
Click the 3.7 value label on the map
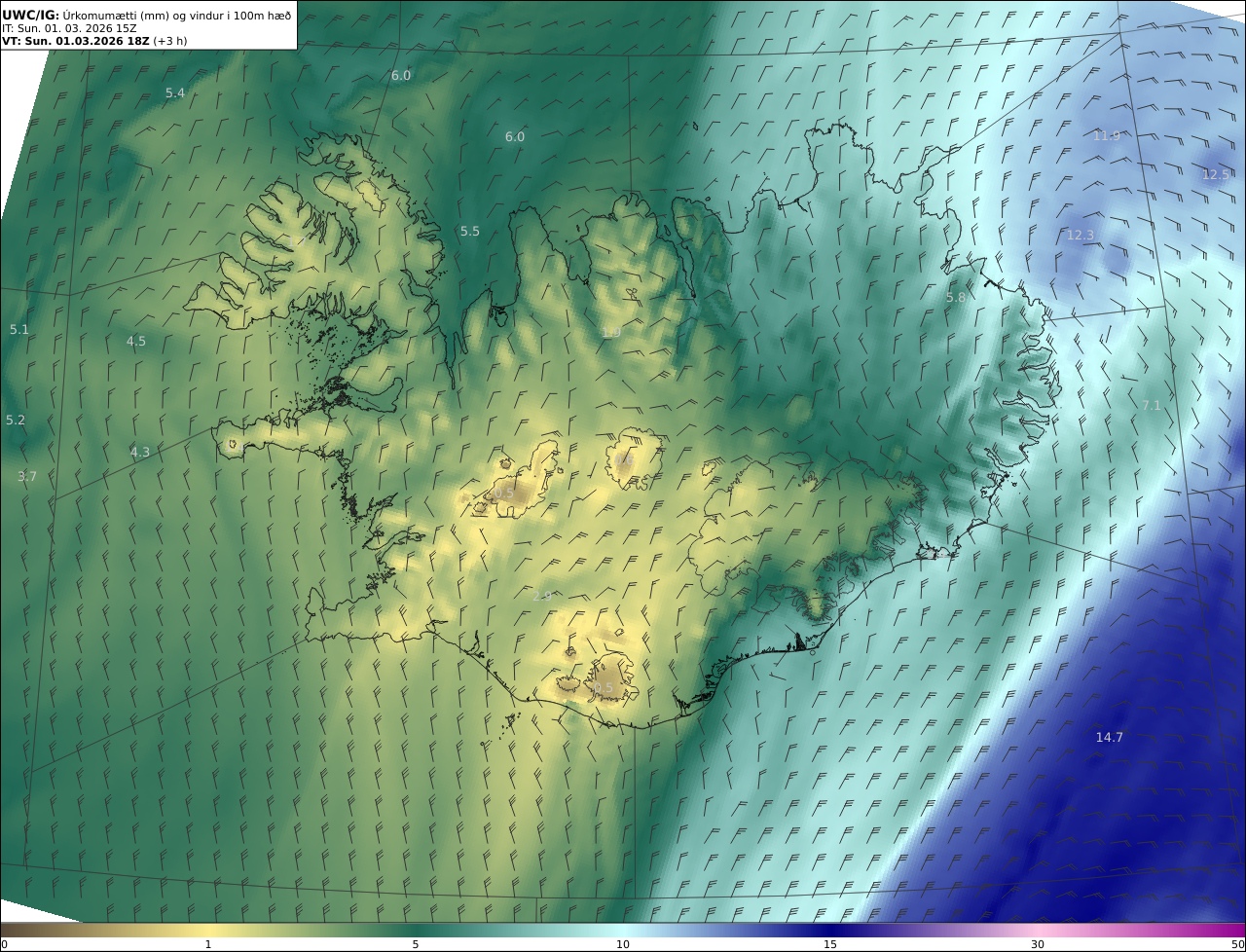[27, 476]
